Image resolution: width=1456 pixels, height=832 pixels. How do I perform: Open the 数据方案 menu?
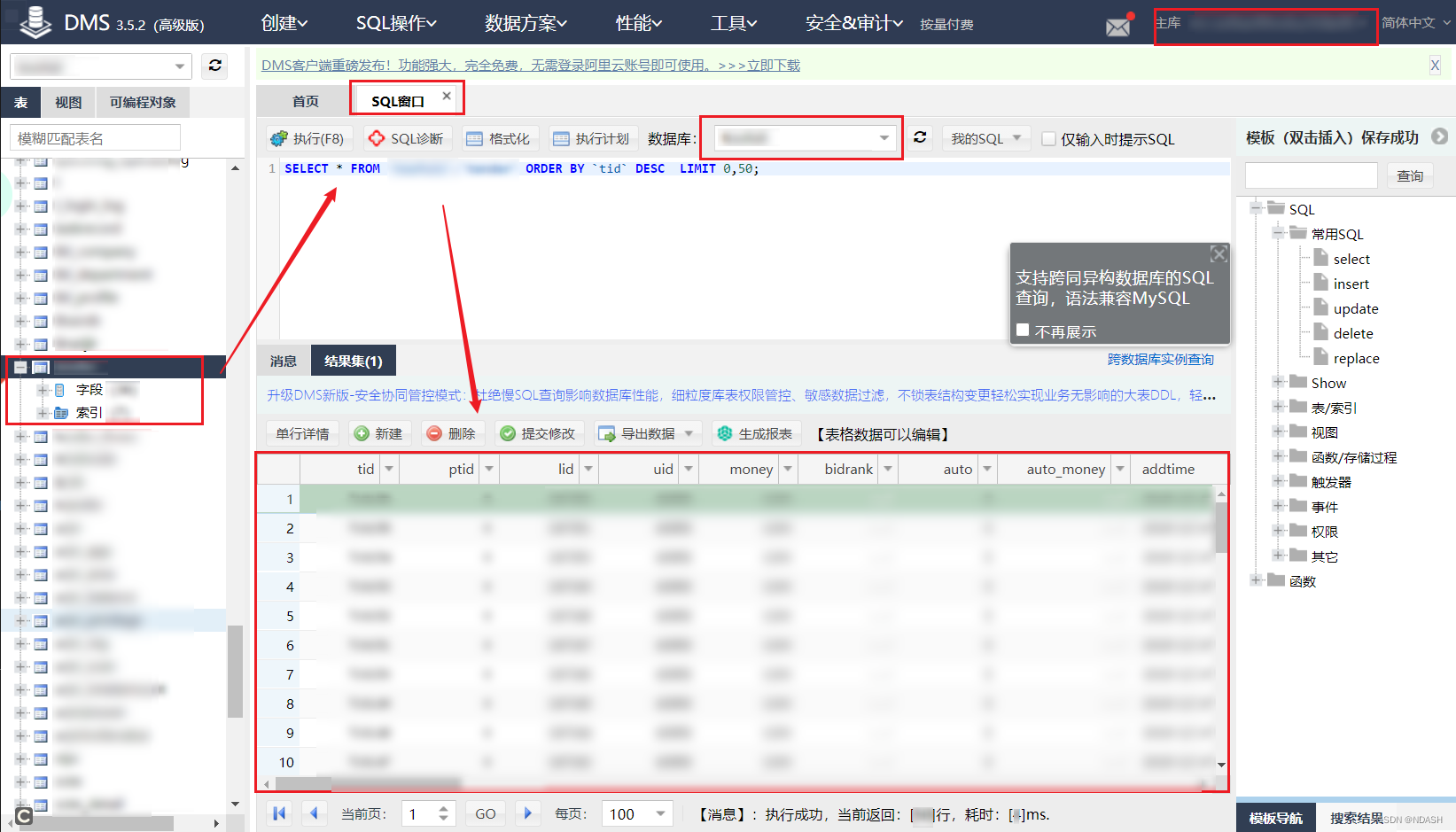(526, 23)
